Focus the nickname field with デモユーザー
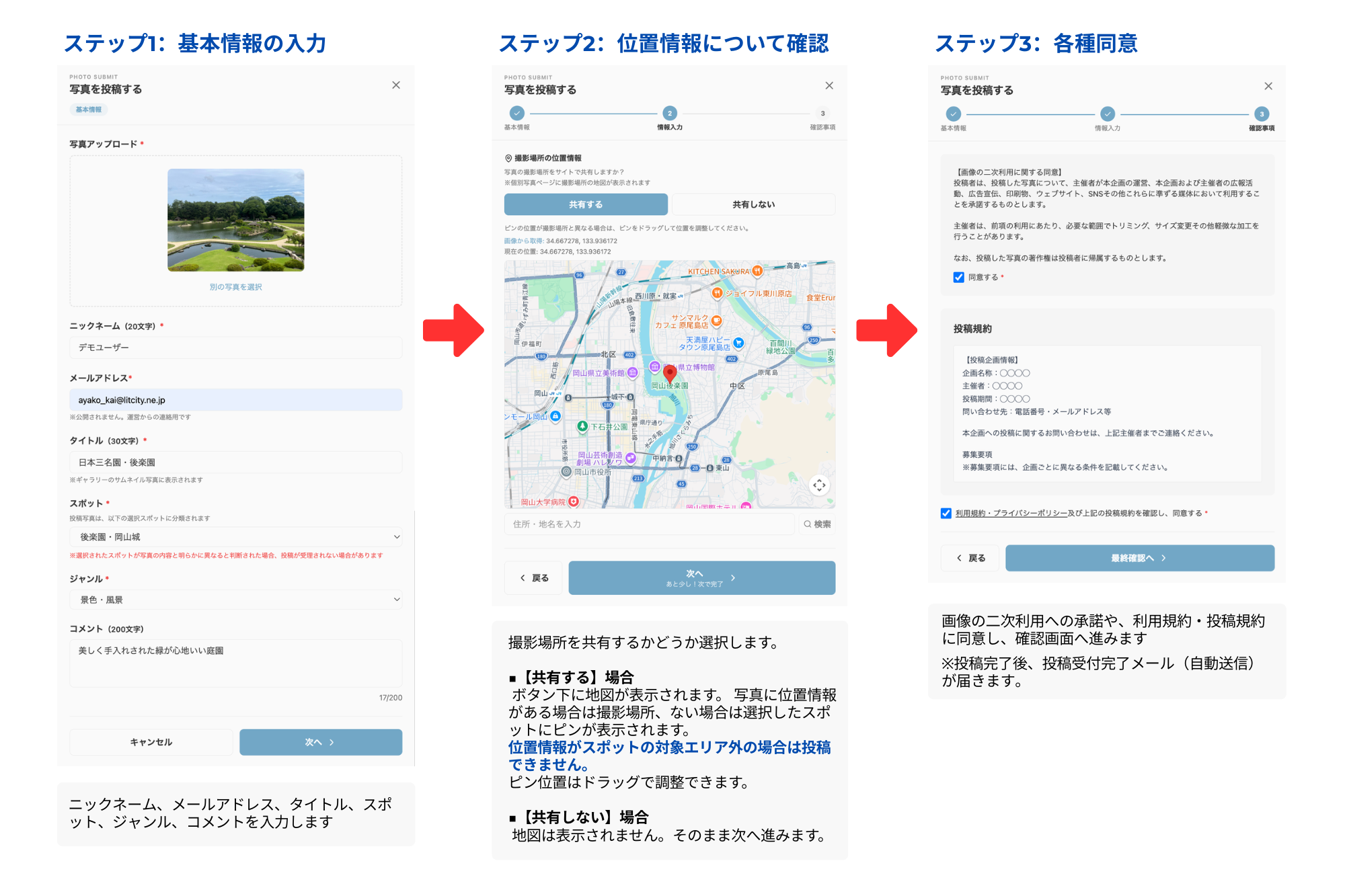Viewport: 1345px width, 896px height. [x=236, y=348]
